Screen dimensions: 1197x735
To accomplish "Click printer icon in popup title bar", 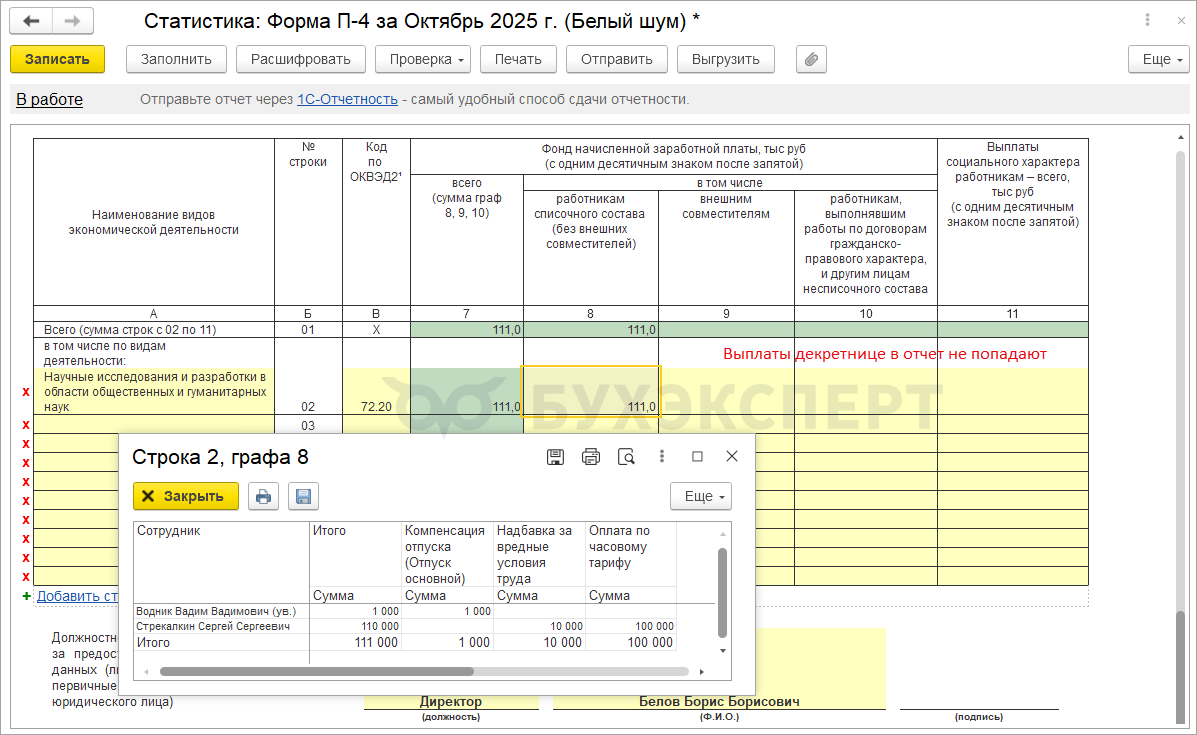I will (591, 457).
